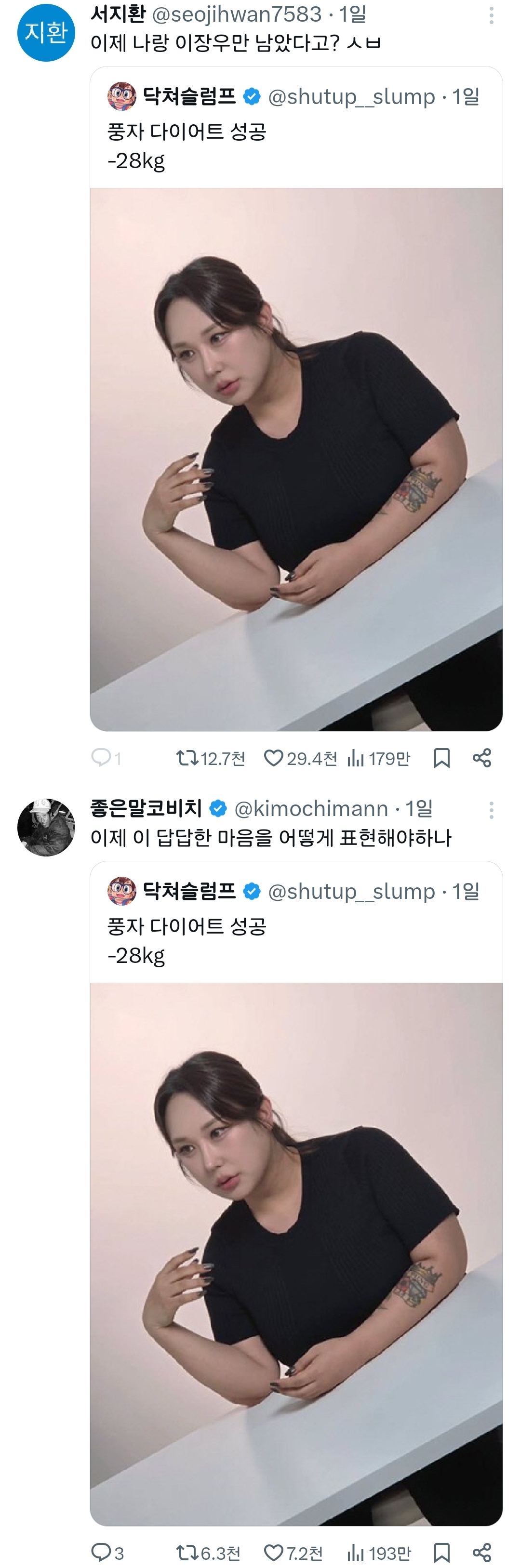
Task: Like the tweet with 7.2천 likes
Action: [274, 1552]
